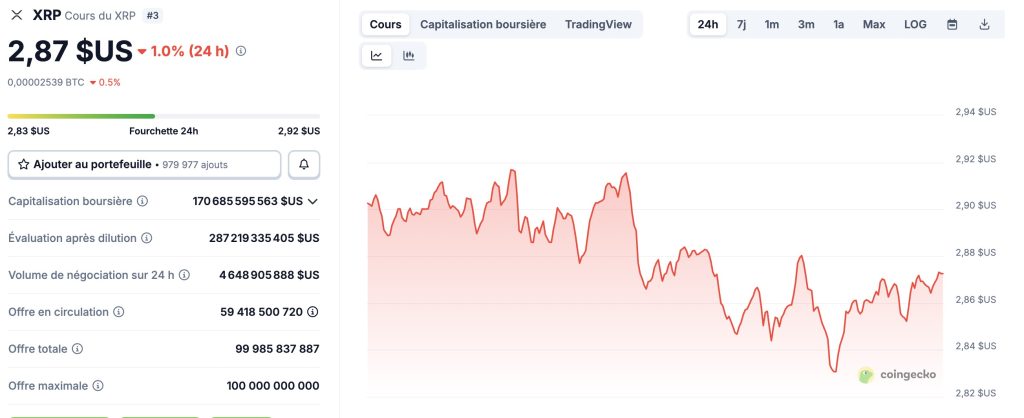The image size is (1024, 418).
Task: Click info icon next to 24h change
Action: (241, 51)
